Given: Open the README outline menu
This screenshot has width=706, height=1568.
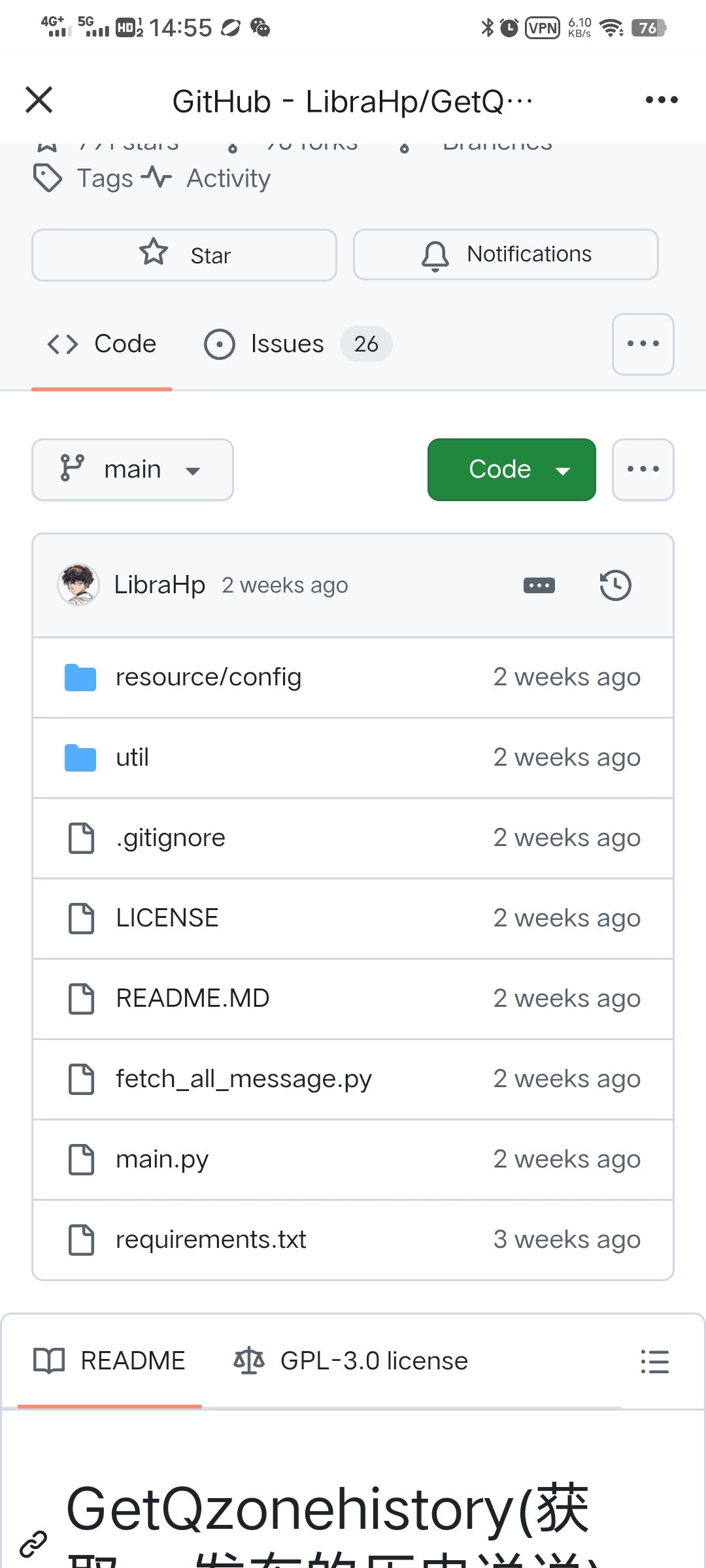Looking at the screenshot, I should click(654, 1362).
